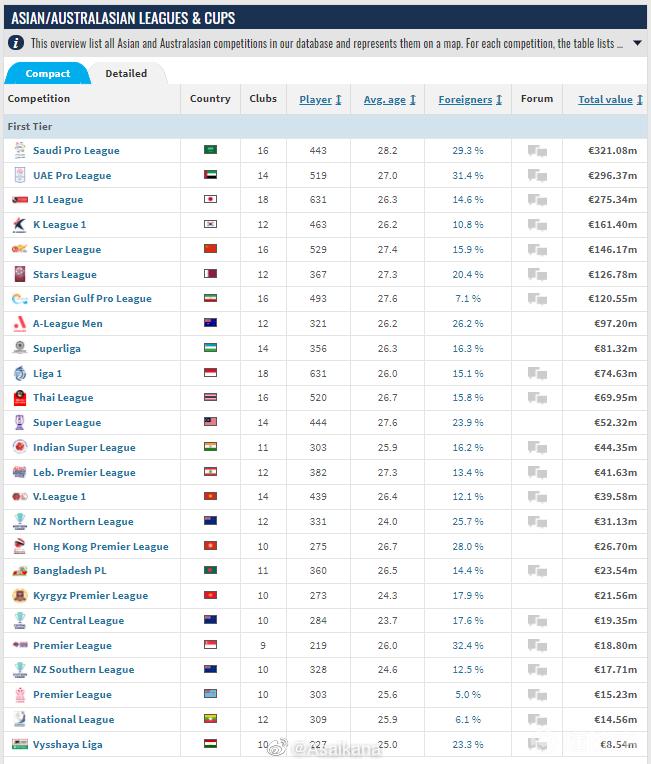Open the J1 League competition page
651x764 pixels.
point(58,200)
